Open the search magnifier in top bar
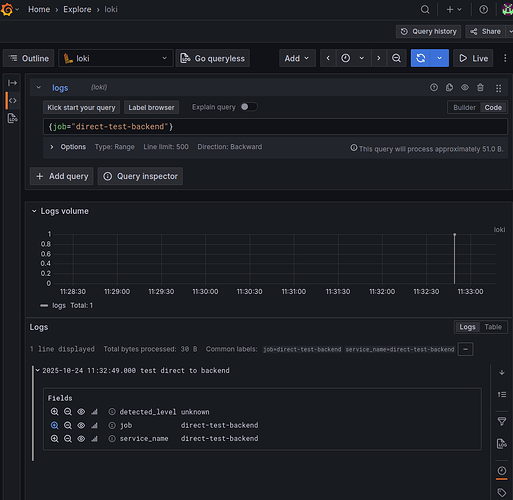 coord(425,9)
